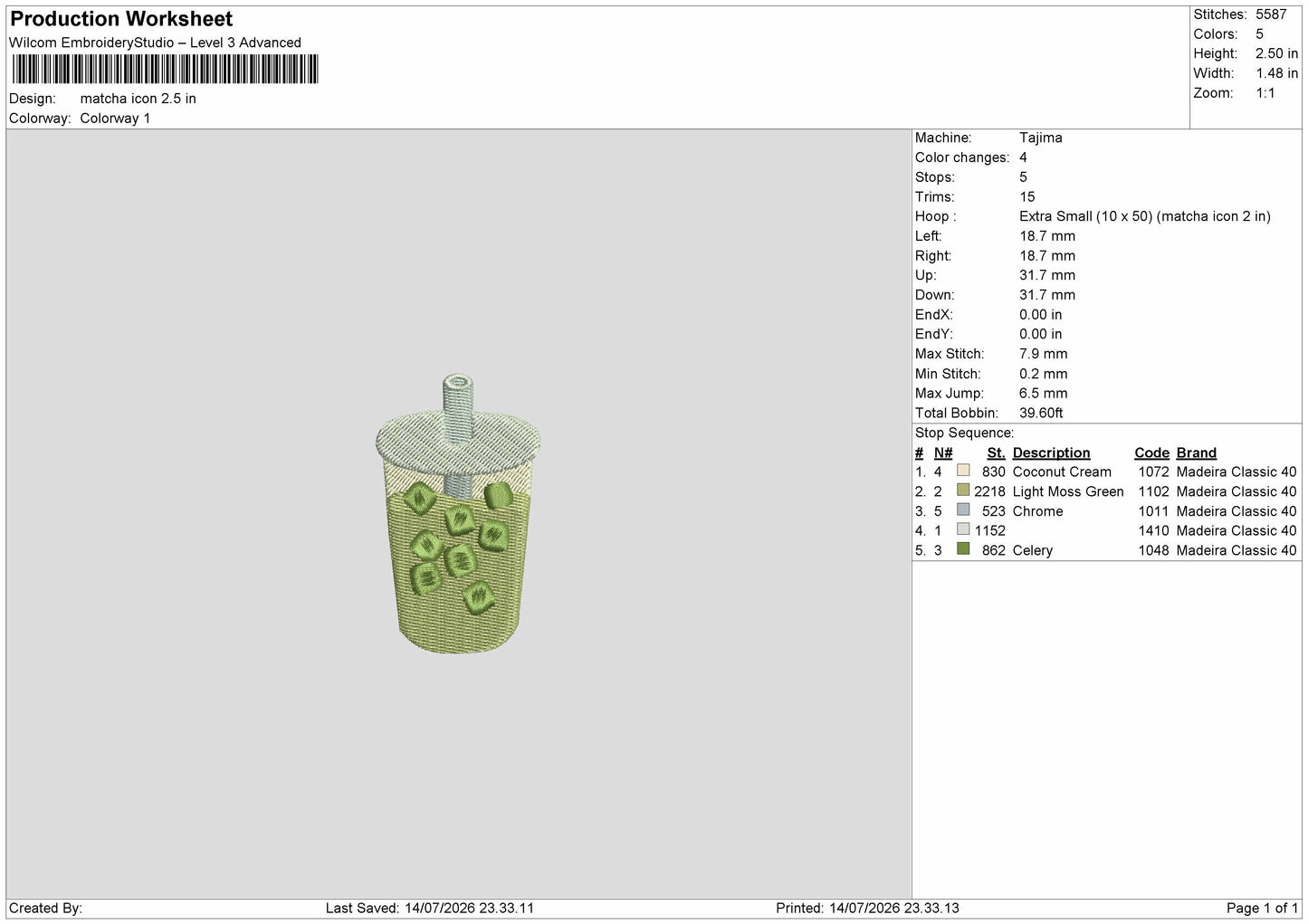Click the 'Madeira Classic 40' brand in Celery row

[1236, 550]
